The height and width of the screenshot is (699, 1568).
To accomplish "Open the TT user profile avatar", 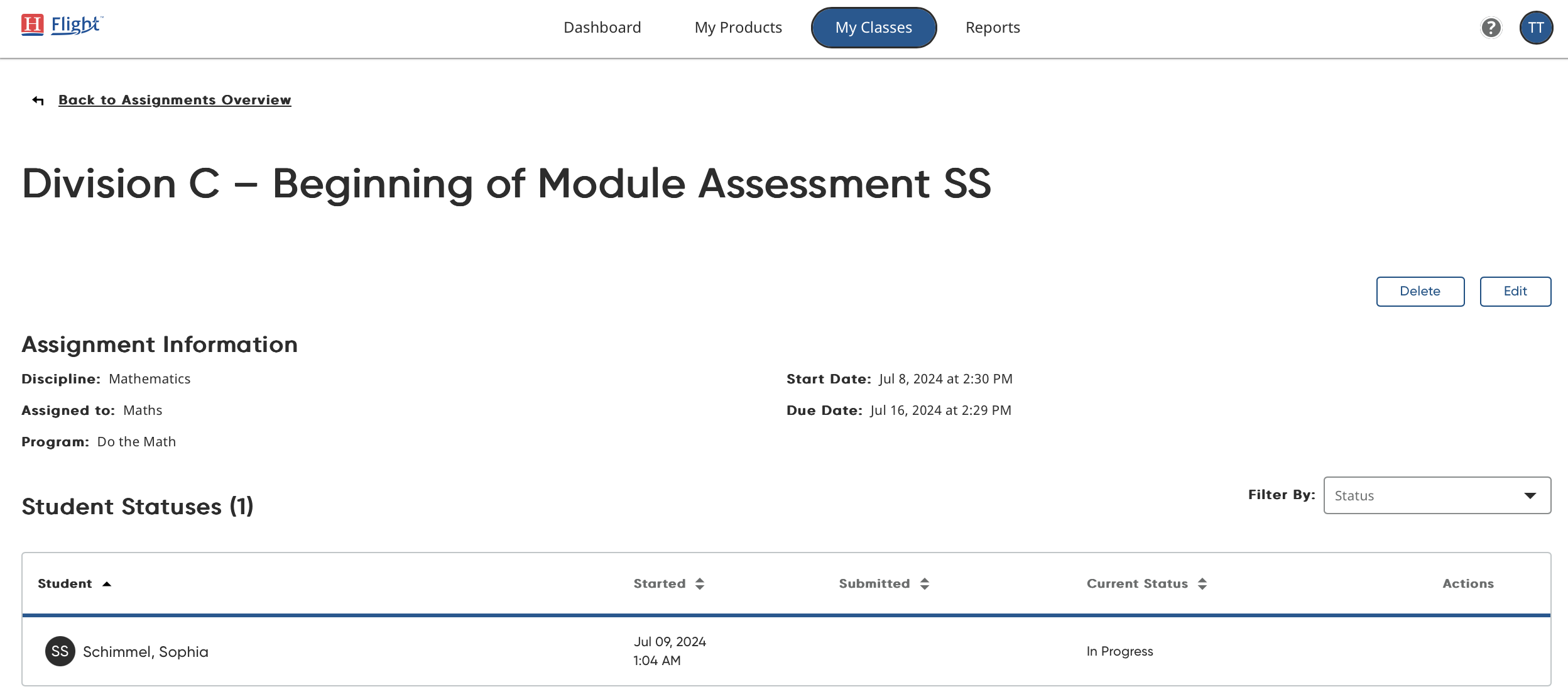I will (1536, 28).
